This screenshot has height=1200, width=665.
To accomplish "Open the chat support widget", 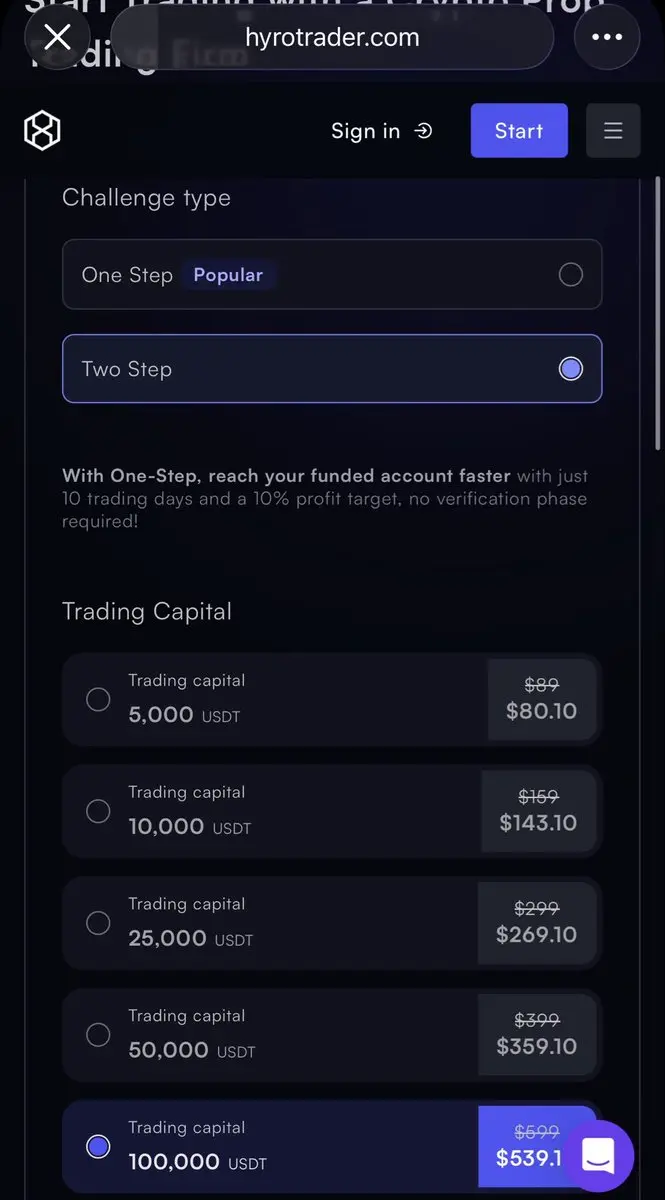I will pyautogui.click(x=598, y=1156).
